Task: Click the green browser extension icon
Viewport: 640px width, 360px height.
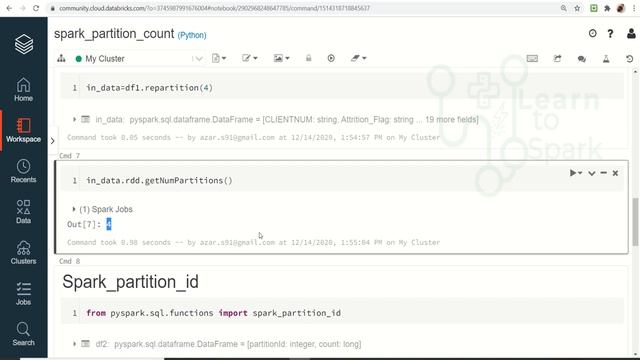Action: [594, 8]
